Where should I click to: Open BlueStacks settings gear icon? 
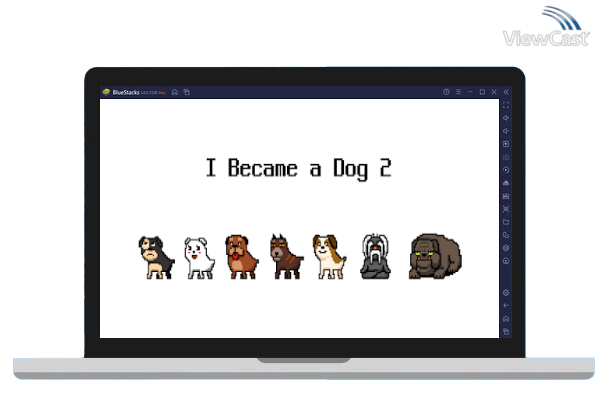(506, 293)
